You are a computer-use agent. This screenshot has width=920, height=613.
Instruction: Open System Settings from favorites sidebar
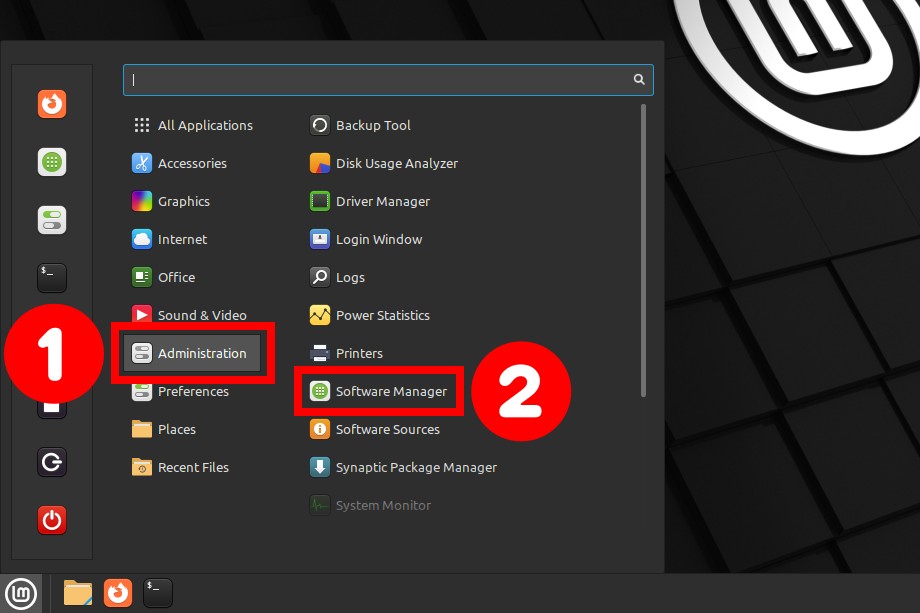pyautogui.click(x=52, y=220)
